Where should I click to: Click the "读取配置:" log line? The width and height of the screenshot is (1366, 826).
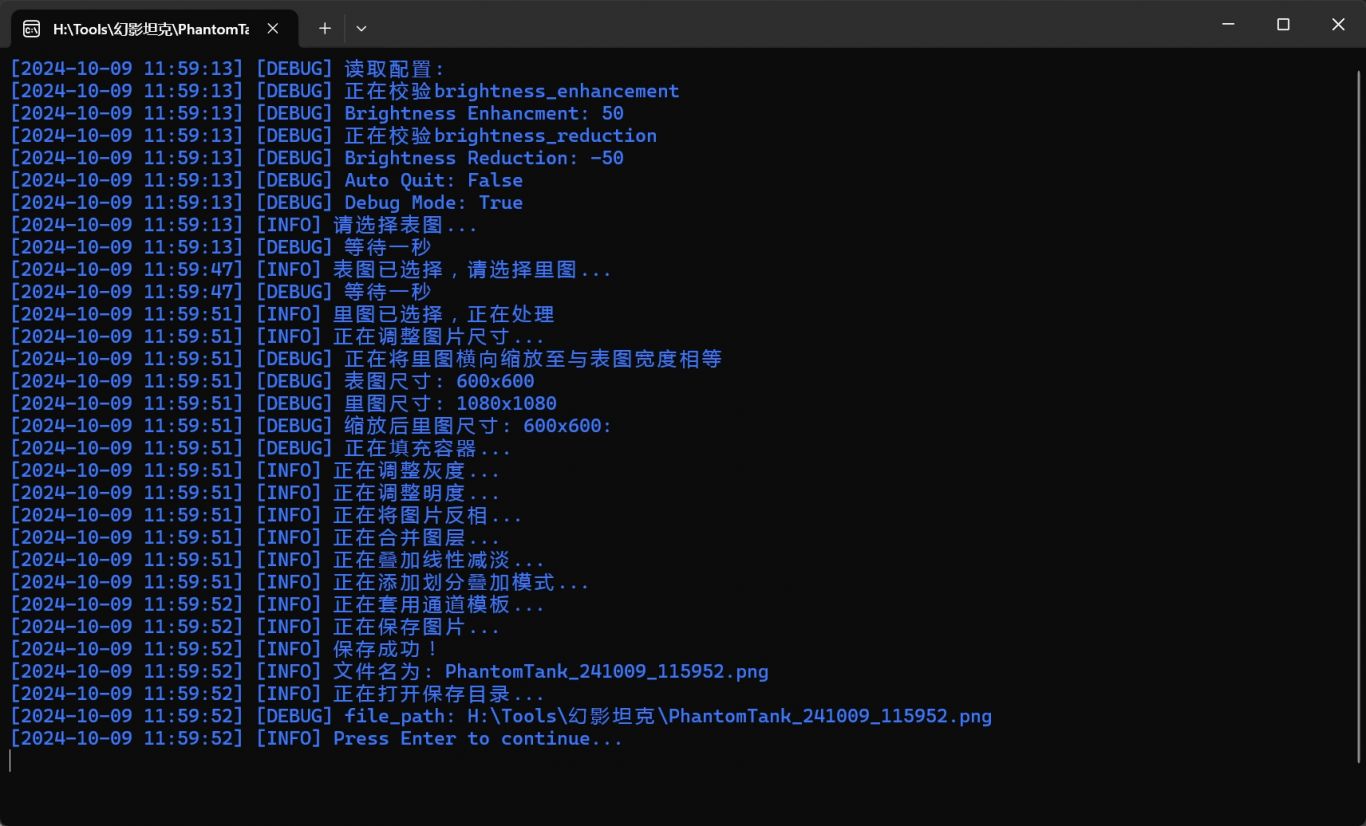227,69
